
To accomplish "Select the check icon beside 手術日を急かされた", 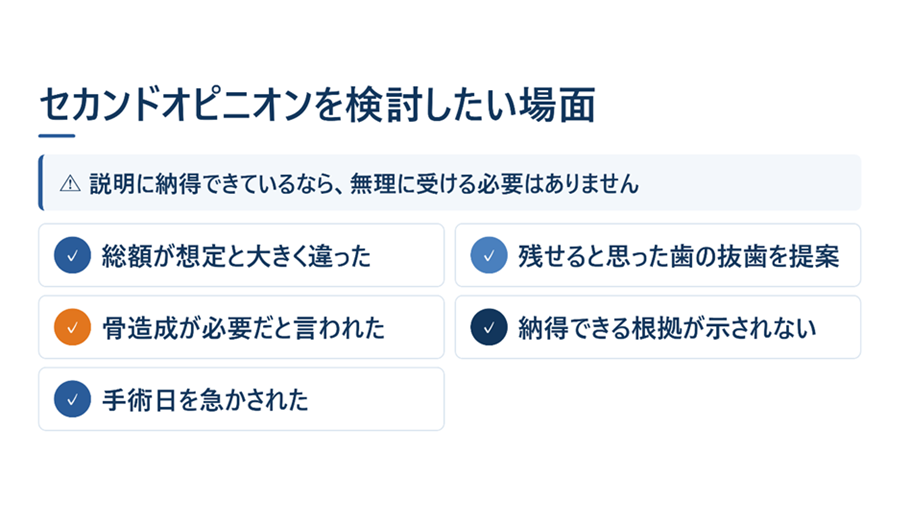I will pos(72,399).
